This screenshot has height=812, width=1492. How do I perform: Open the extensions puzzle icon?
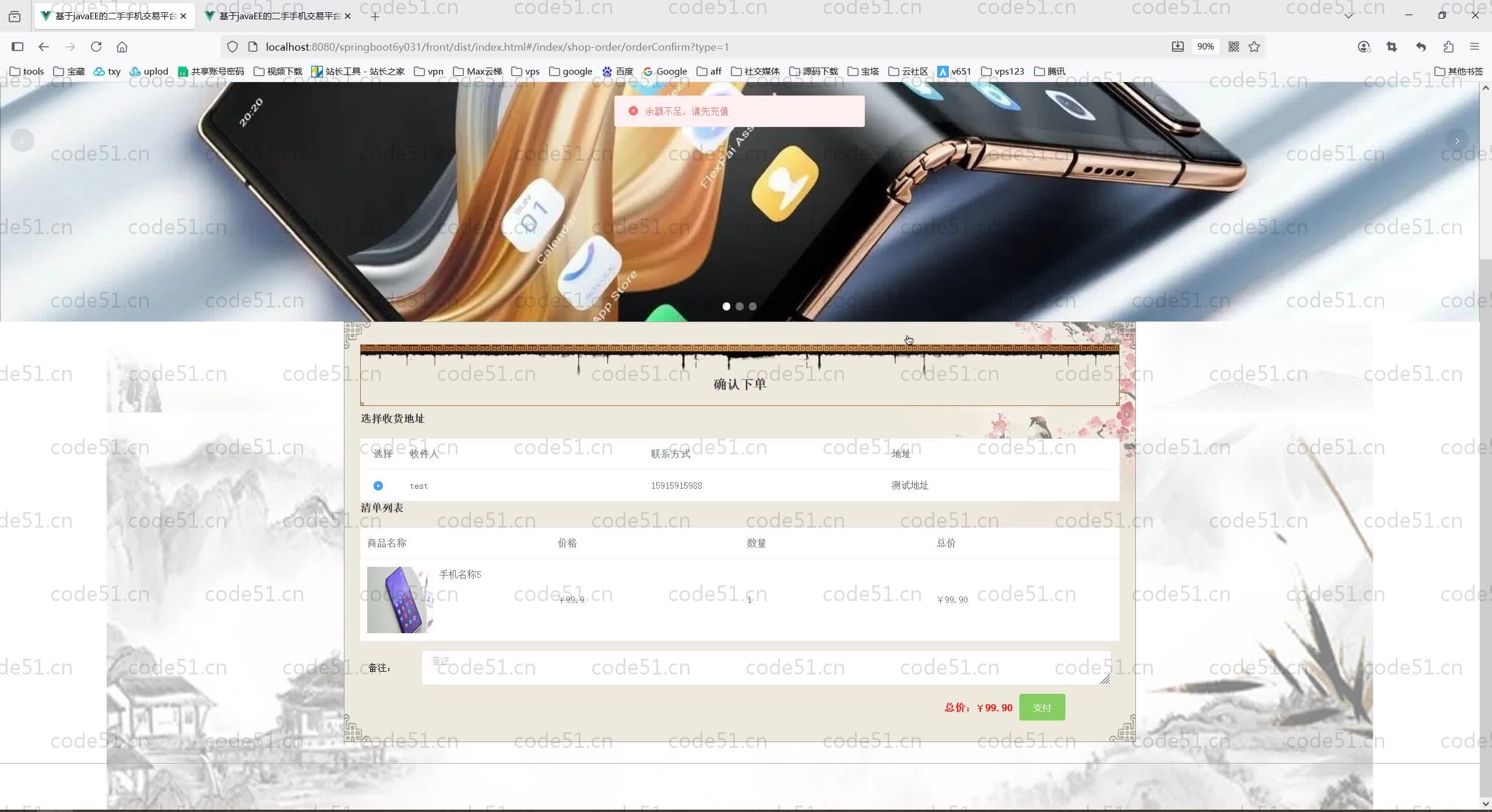click(1448, 47)
